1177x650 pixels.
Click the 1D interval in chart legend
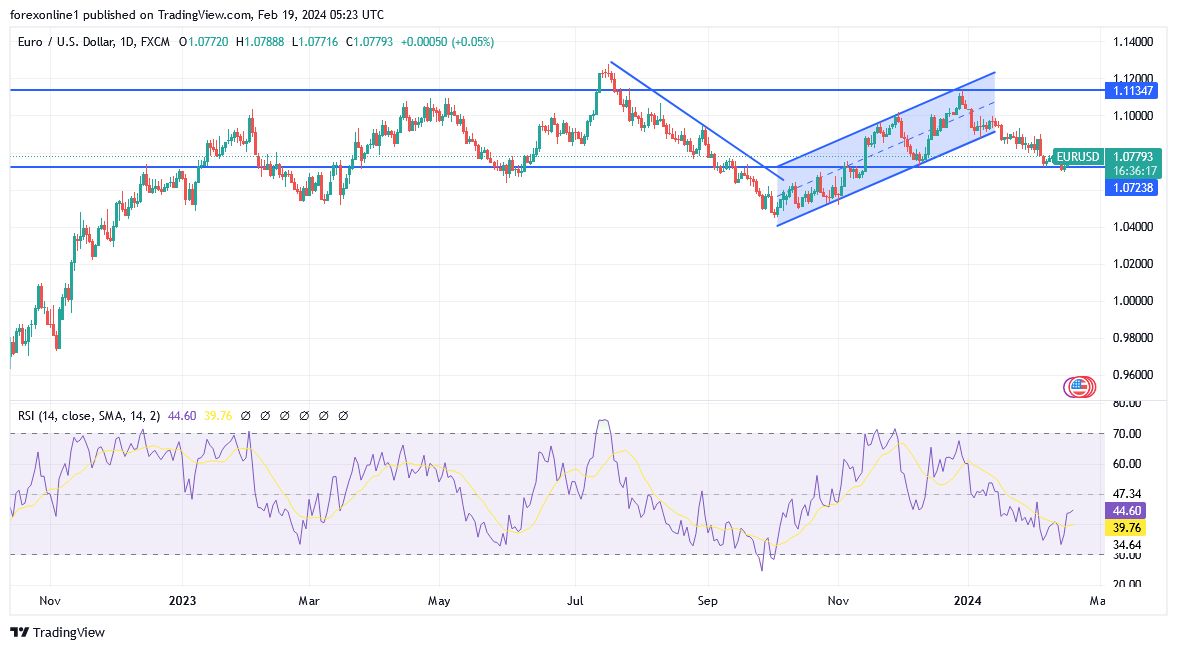(x=126, y=42)
